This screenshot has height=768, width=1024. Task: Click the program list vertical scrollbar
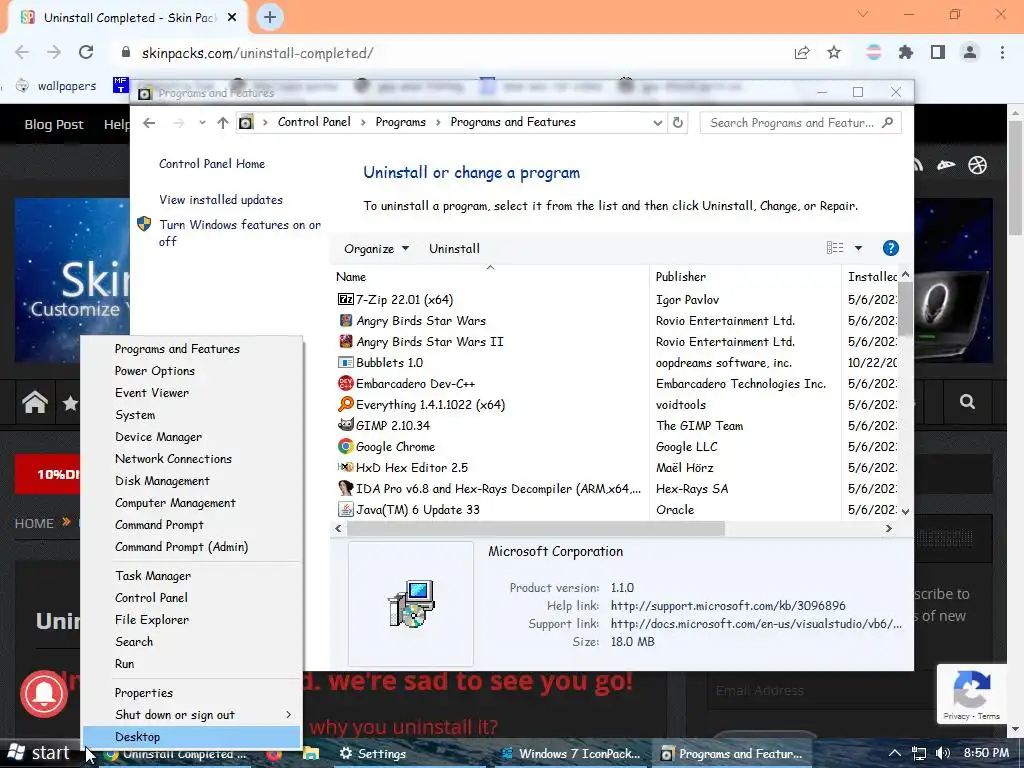[905, 310]
